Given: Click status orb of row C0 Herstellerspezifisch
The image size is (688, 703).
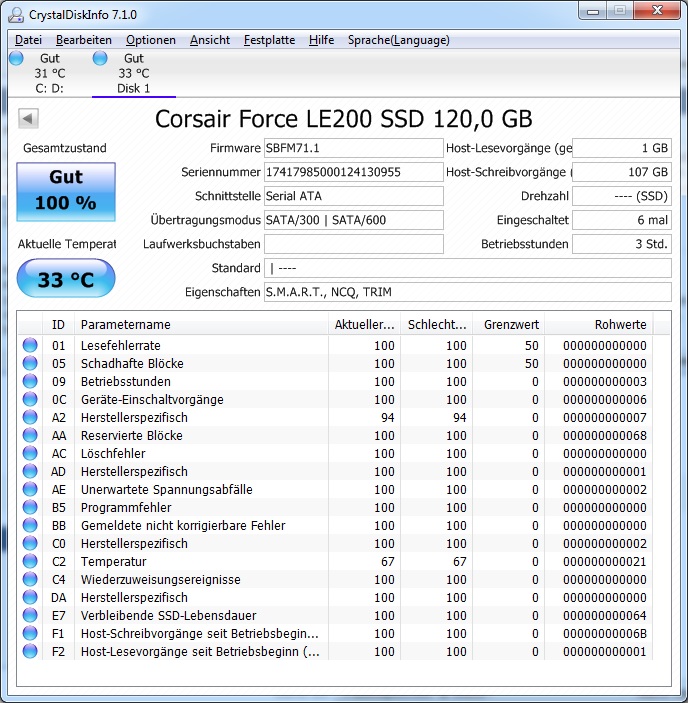Looking at the screenshot, I should coord(30,543).
